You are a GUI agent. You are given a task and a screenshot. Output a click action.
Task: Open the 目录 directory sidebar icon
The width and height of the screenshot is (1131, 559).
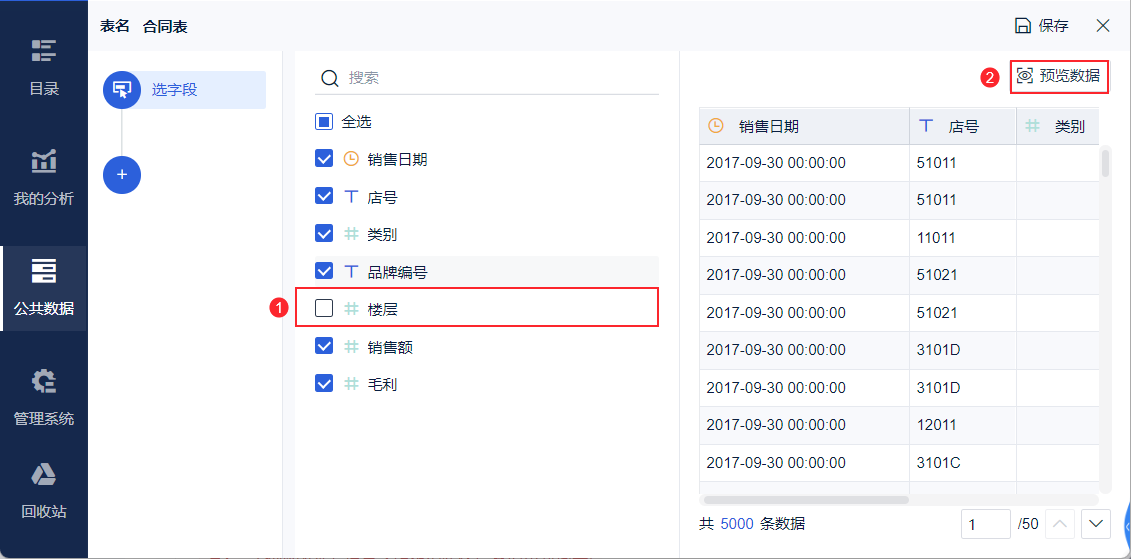[x=43, y=51]
